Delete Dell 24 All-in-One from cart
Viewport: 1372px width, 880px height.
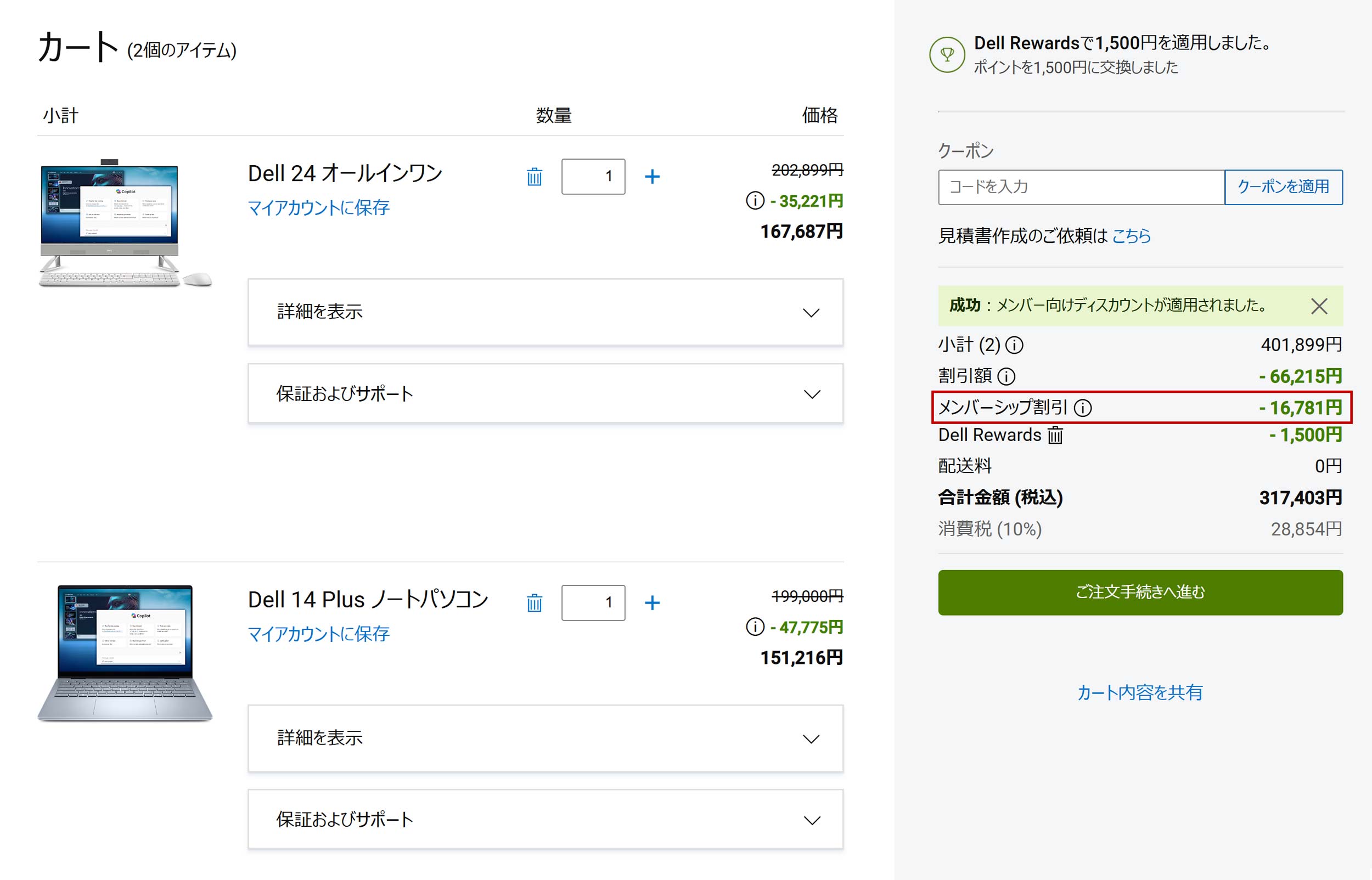pos(534,177)
